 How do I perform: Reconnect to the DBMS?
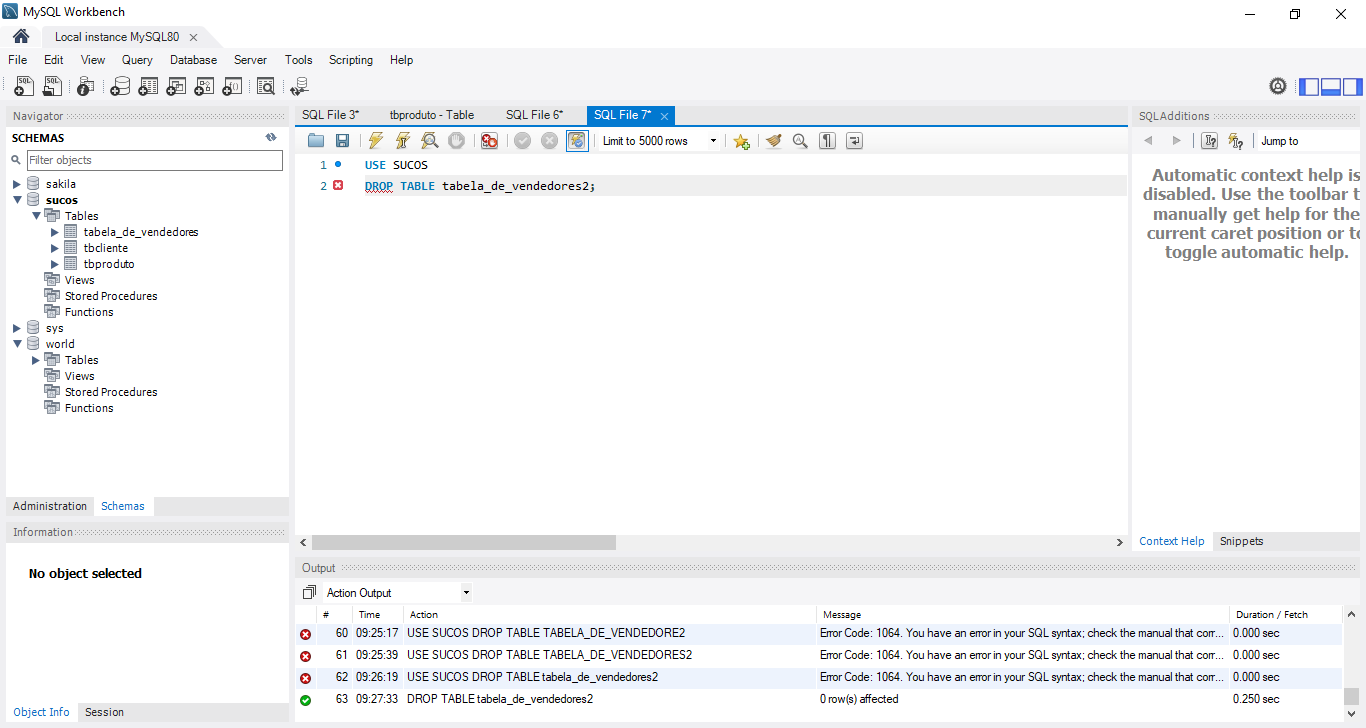300,87
